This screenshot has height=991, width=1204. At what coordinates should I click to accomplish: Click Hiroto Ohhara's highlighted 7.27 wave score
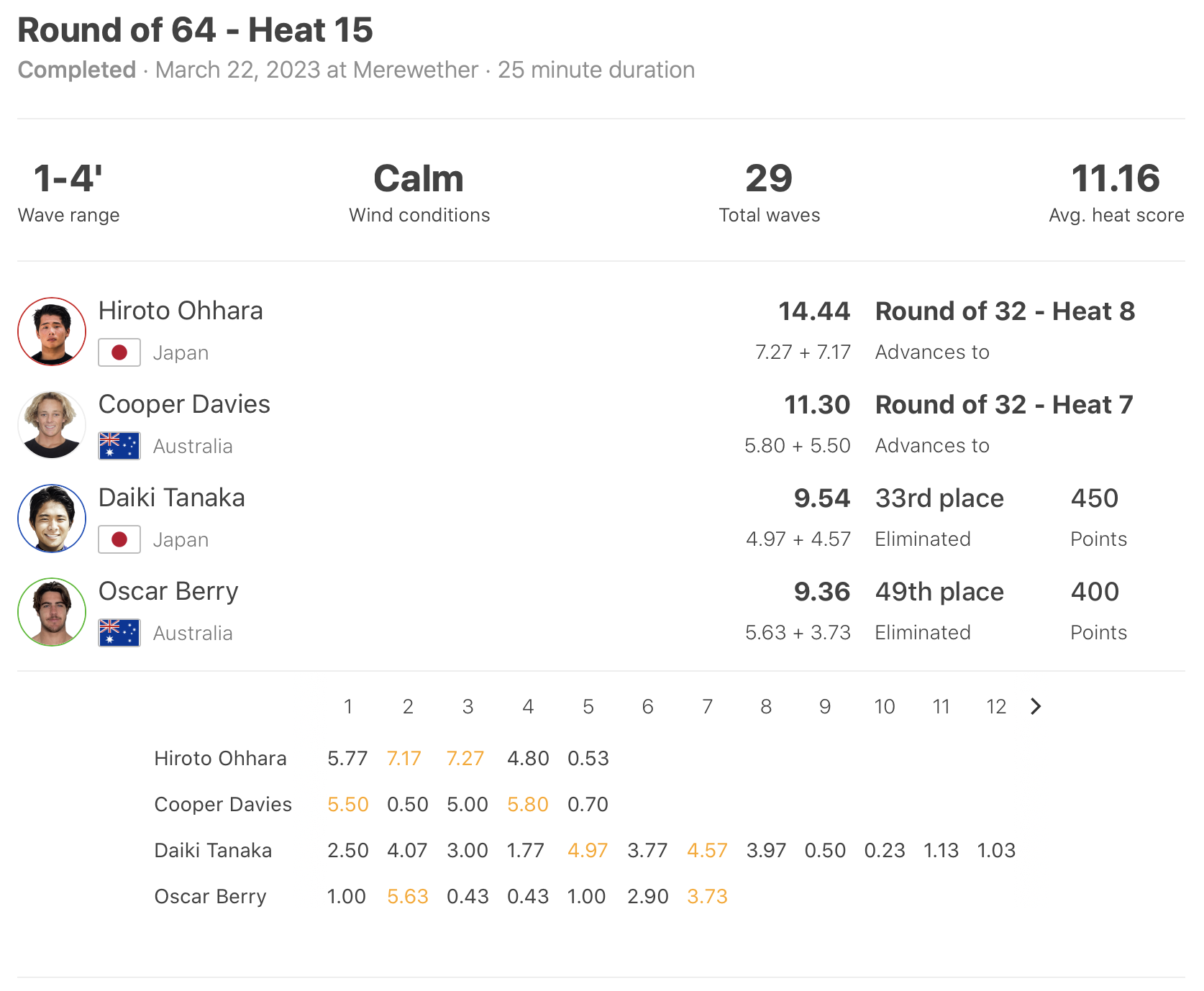pyautogui.click(x=465, y=758)
